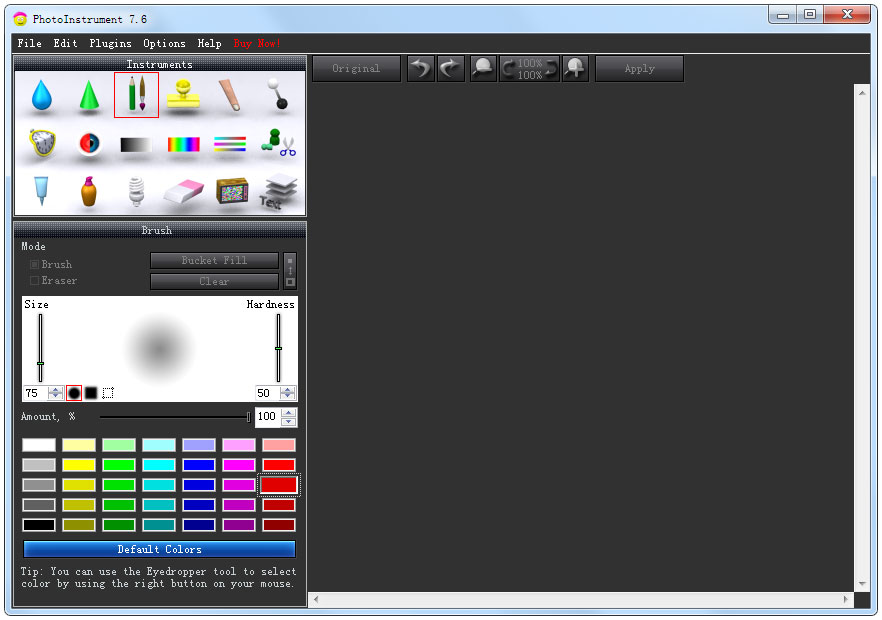Viewport: 882px width, 620px height.
Task: Select the blue tube tool
Action: click(41, 191)
